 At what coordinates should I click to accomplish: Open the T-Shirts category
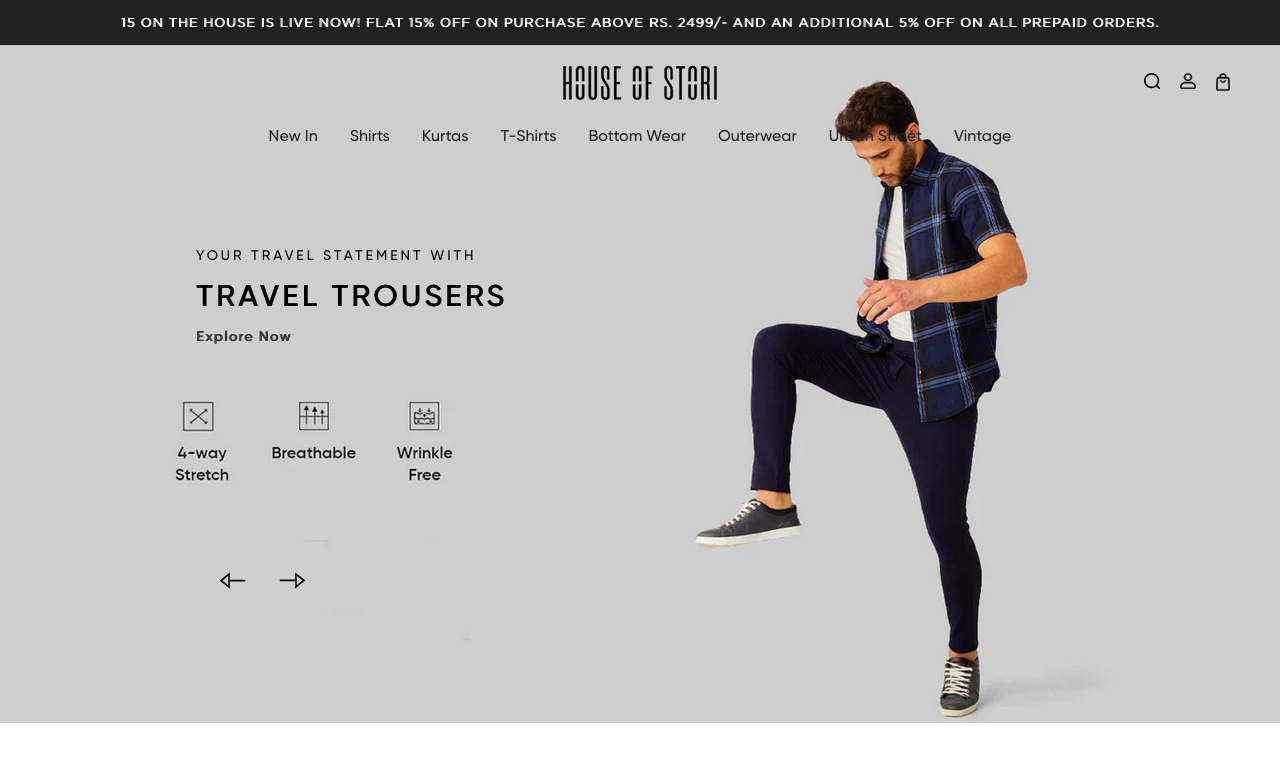528,136
